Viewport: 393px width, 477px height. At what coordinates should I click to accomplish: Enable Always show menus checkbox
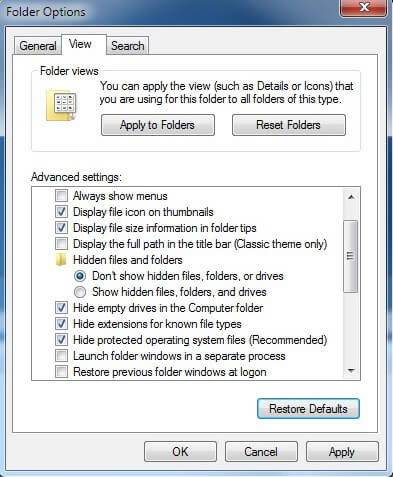(x=61, y=196)
